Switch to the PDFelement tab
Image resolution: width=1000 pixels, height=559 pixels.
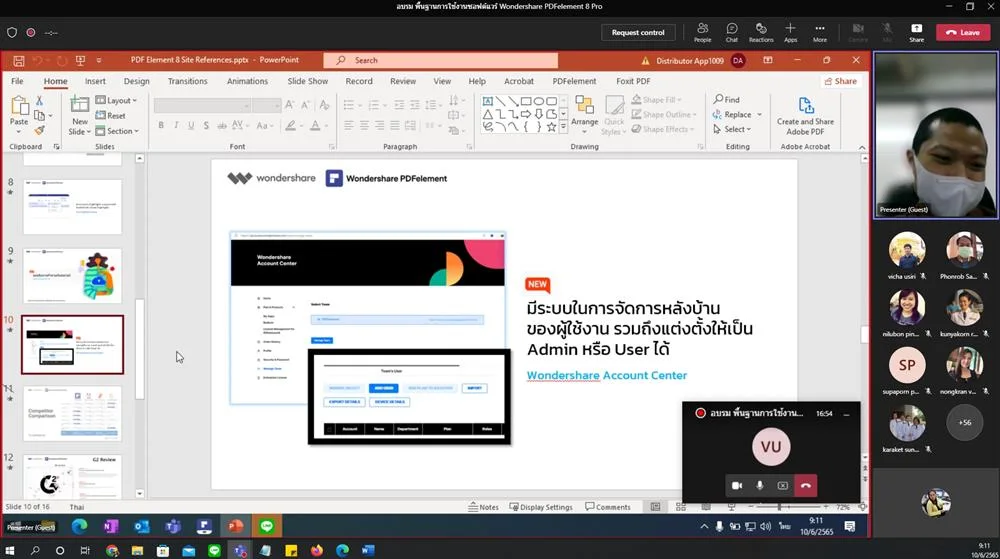pyautogui.click(x=574, y=81)
